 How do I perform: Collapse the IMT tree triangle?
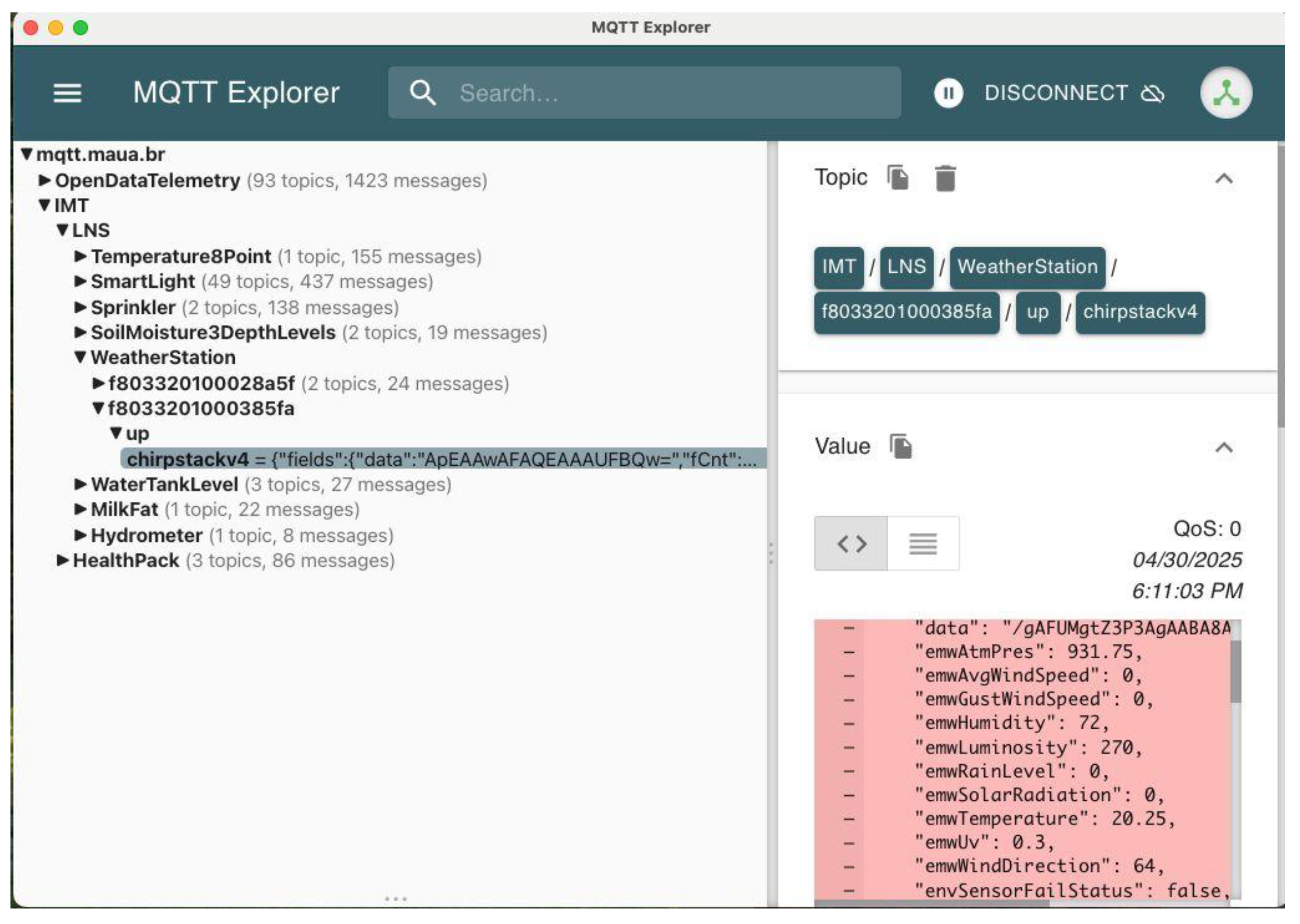[45, 206]
